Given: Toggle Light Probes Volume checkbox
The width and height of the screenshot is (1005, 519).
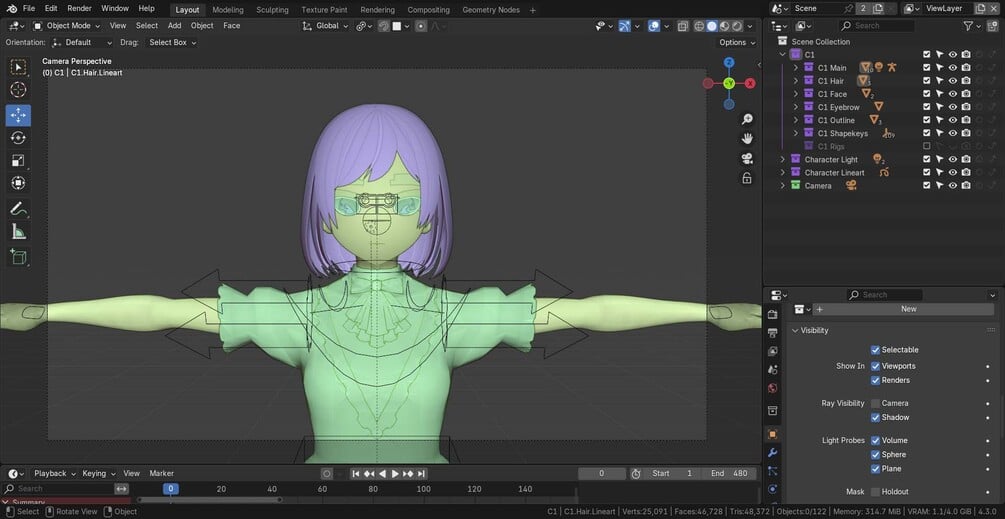Looking at the screenshot, I should tap(875, 440).
